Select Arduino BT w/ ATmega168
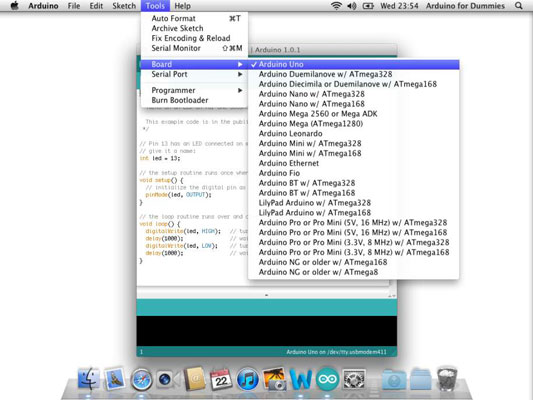This screenshot has width=533, height=400. click(x=354, y=193)
